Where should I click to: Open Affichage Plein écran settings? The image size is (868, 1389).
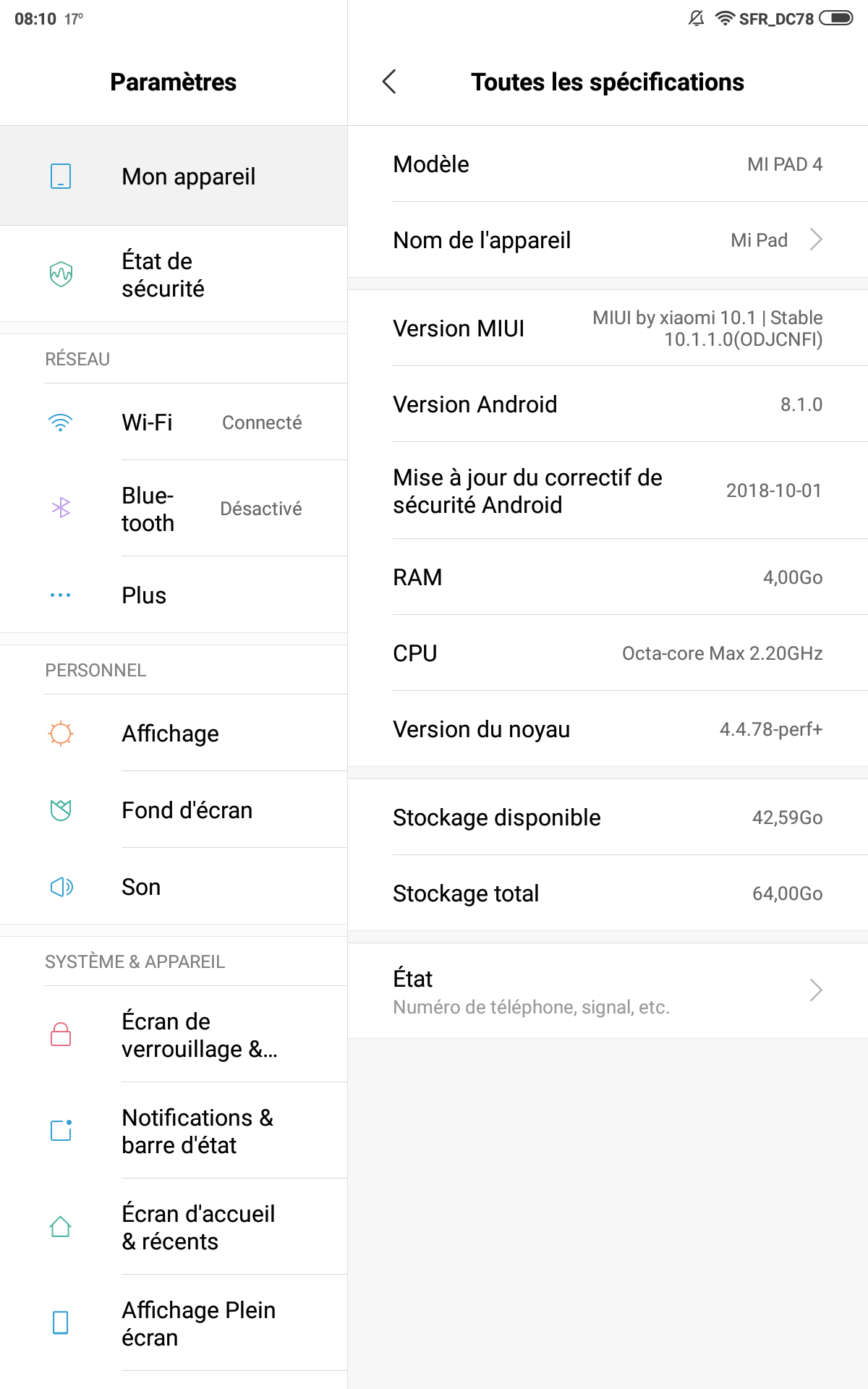174,1323
